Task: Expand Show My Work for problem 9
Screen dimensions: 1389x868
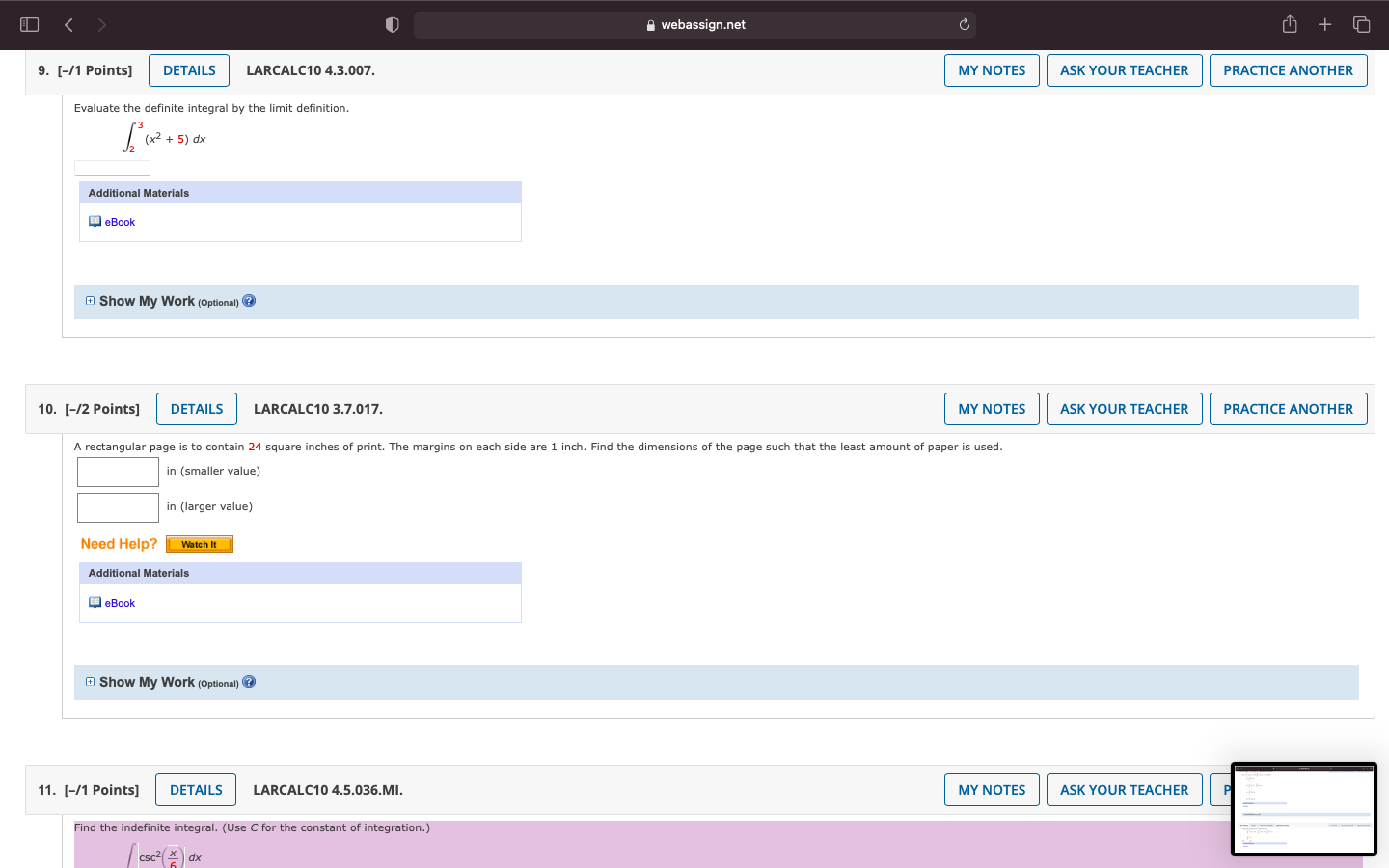Action: (90, 300)
